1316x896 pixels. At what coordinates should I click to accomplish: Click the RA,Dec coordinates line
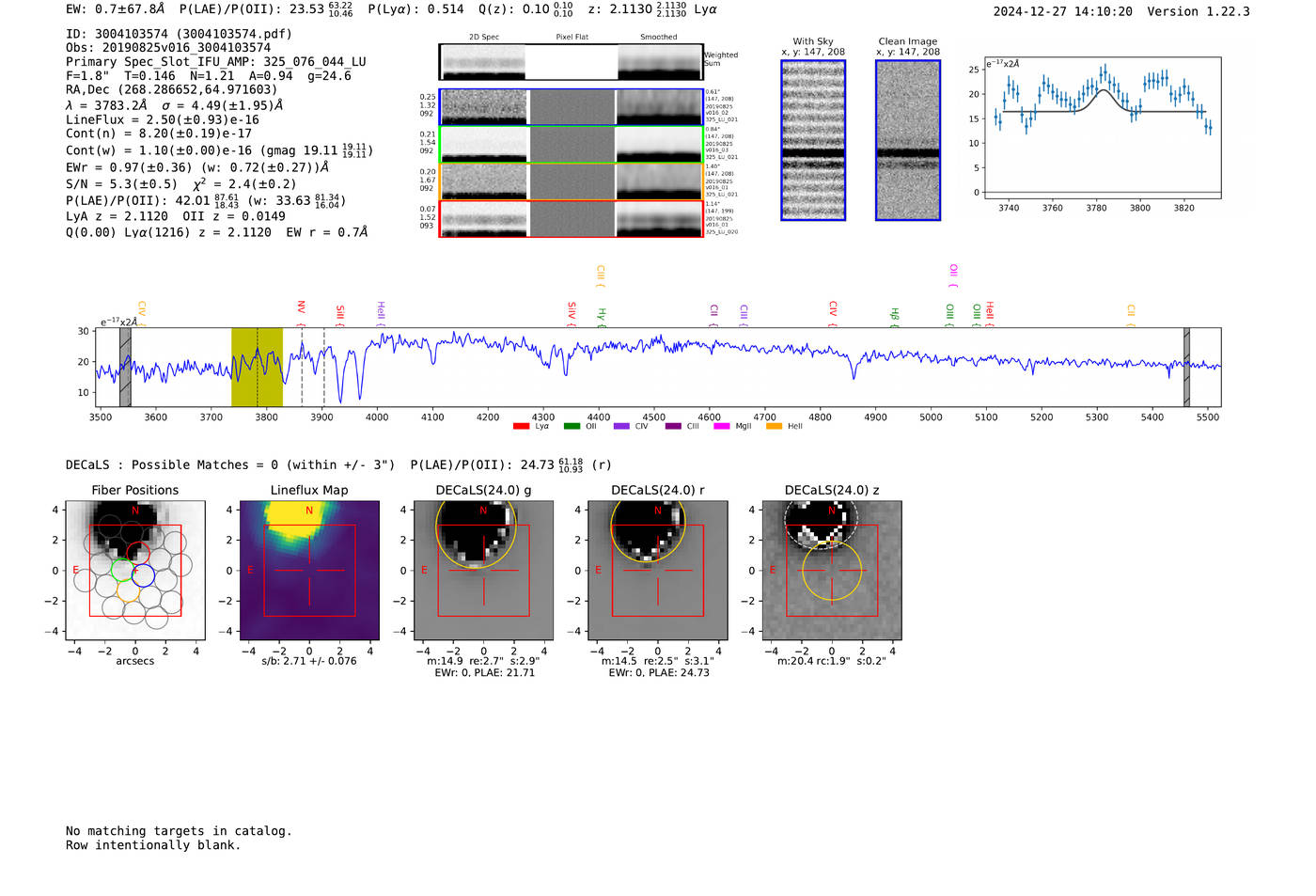[171, 90]
